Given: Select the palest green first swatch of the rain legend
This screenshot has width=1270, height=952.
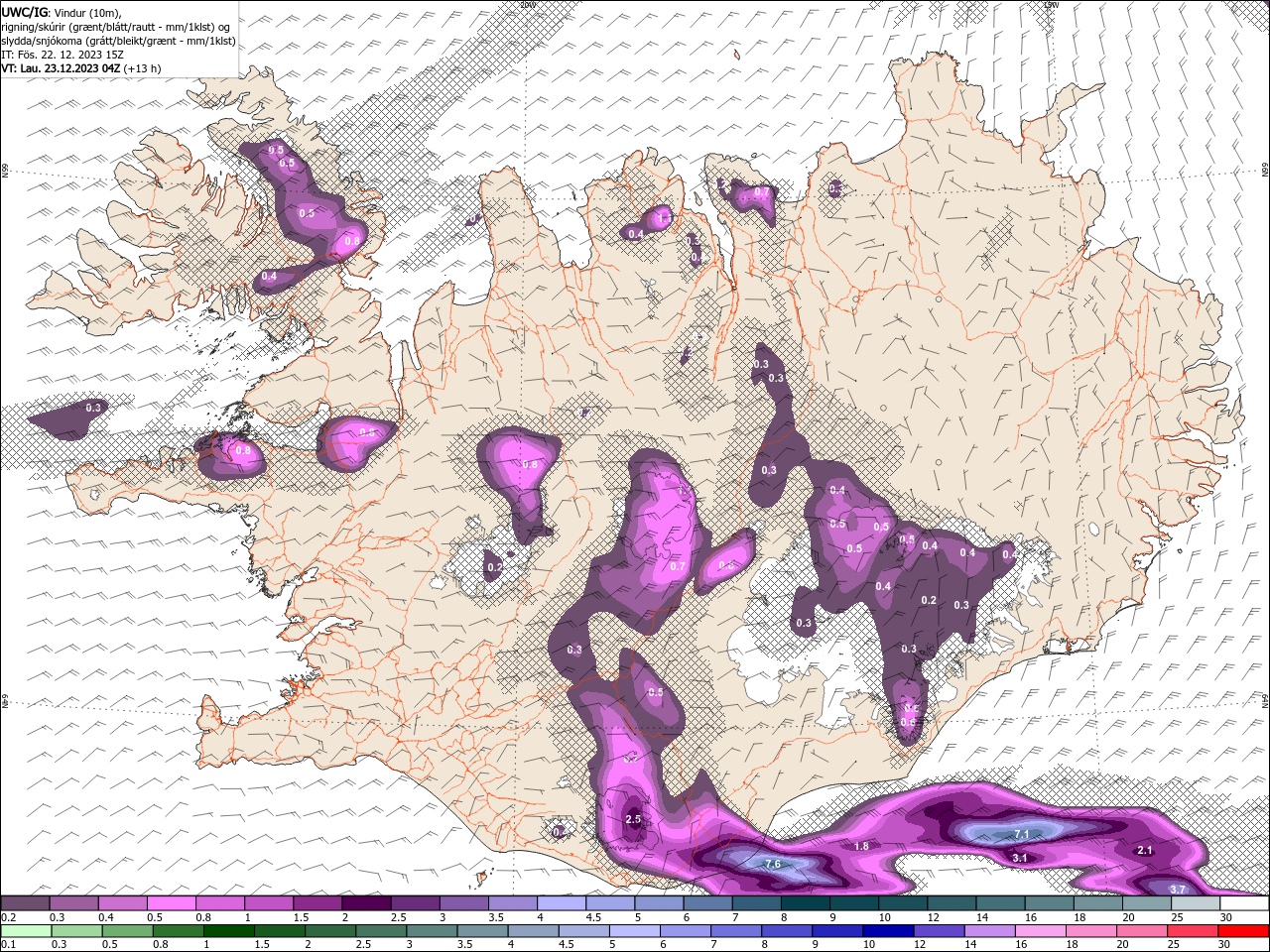Looking at the screenshot, I should coord(27,931).
